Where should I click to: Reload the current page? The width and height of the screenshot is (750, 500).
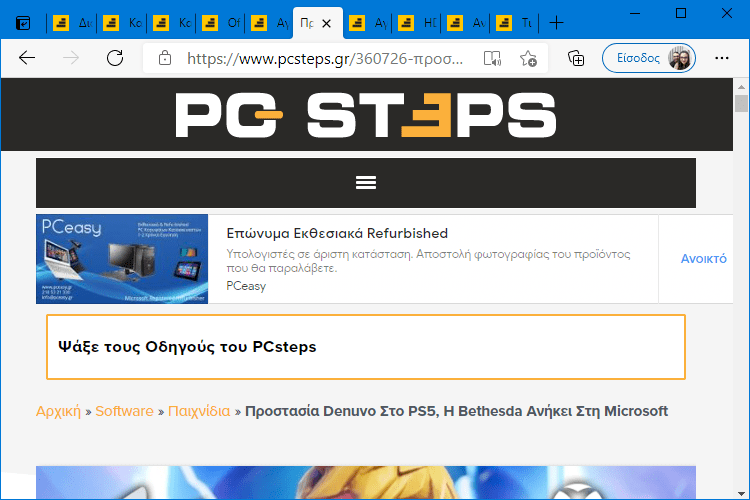coord(115,58)
